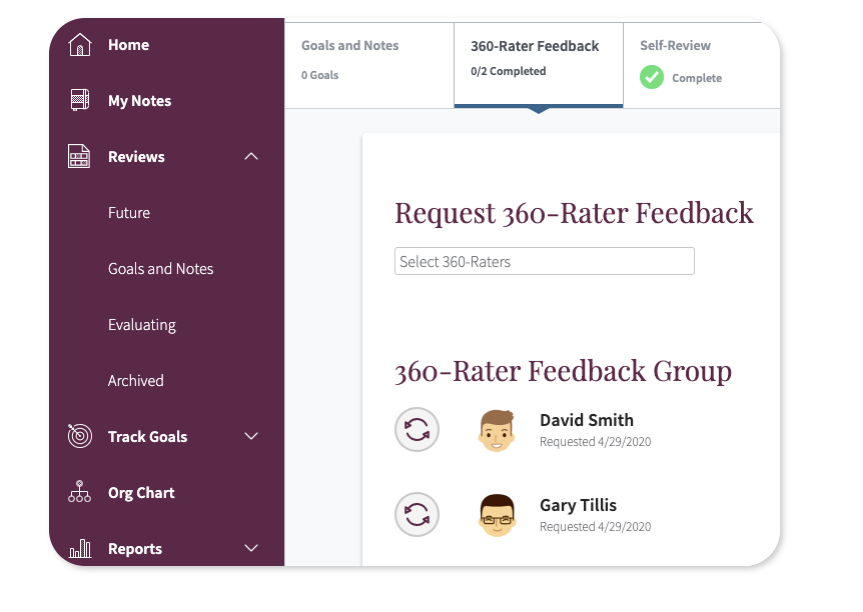The height and width of the screenshot is (612, 863).
Task: Click the Select 360-Raters input field
Action: pos(544,260)
